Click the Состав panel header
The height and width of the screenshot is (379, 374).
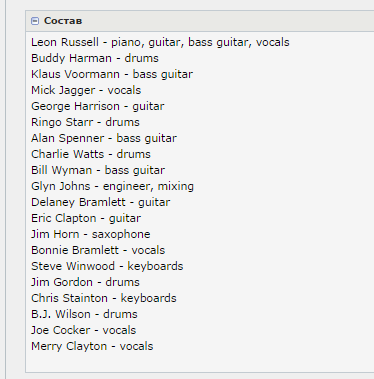(200, 21)
